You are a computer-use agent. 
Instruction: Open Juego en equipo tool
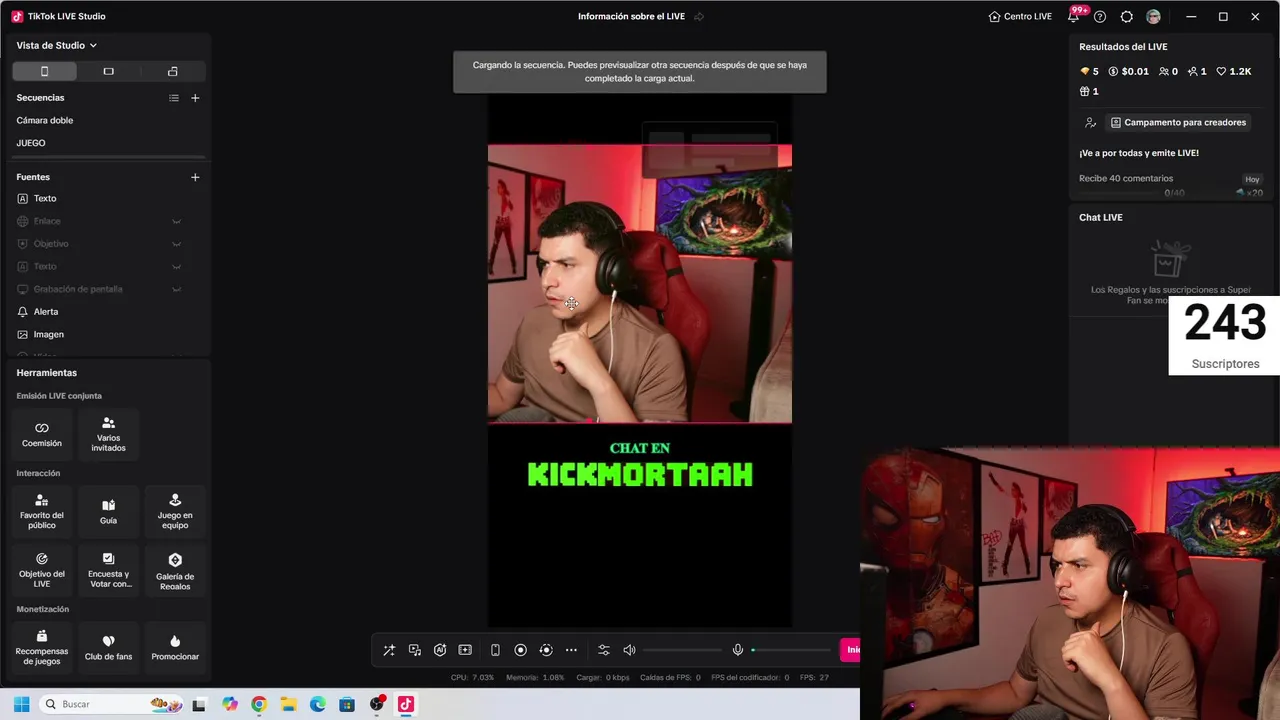pos(175,511)
